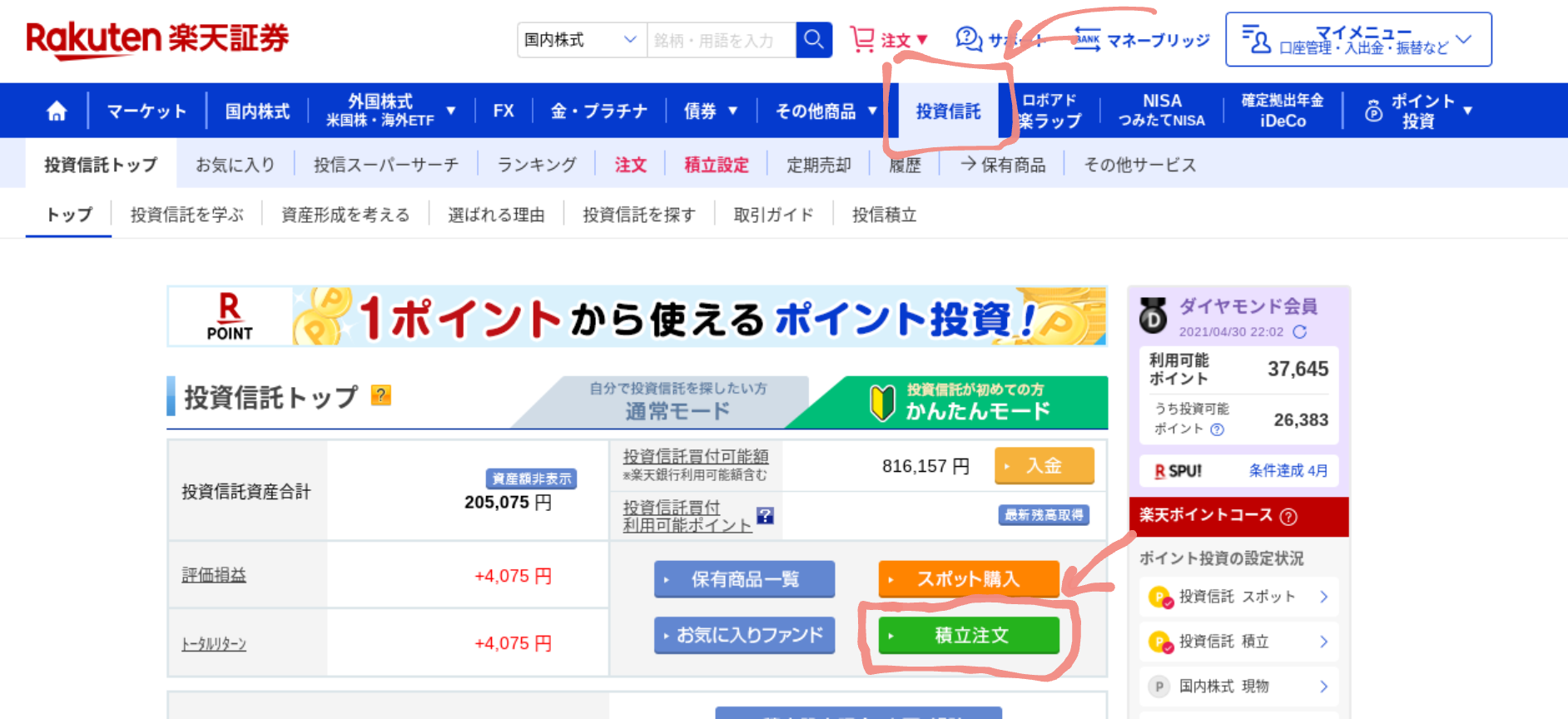Expand the 外国株式 menu arrow
This screenshot has height=719, width=1568.
tap(451, 111)
